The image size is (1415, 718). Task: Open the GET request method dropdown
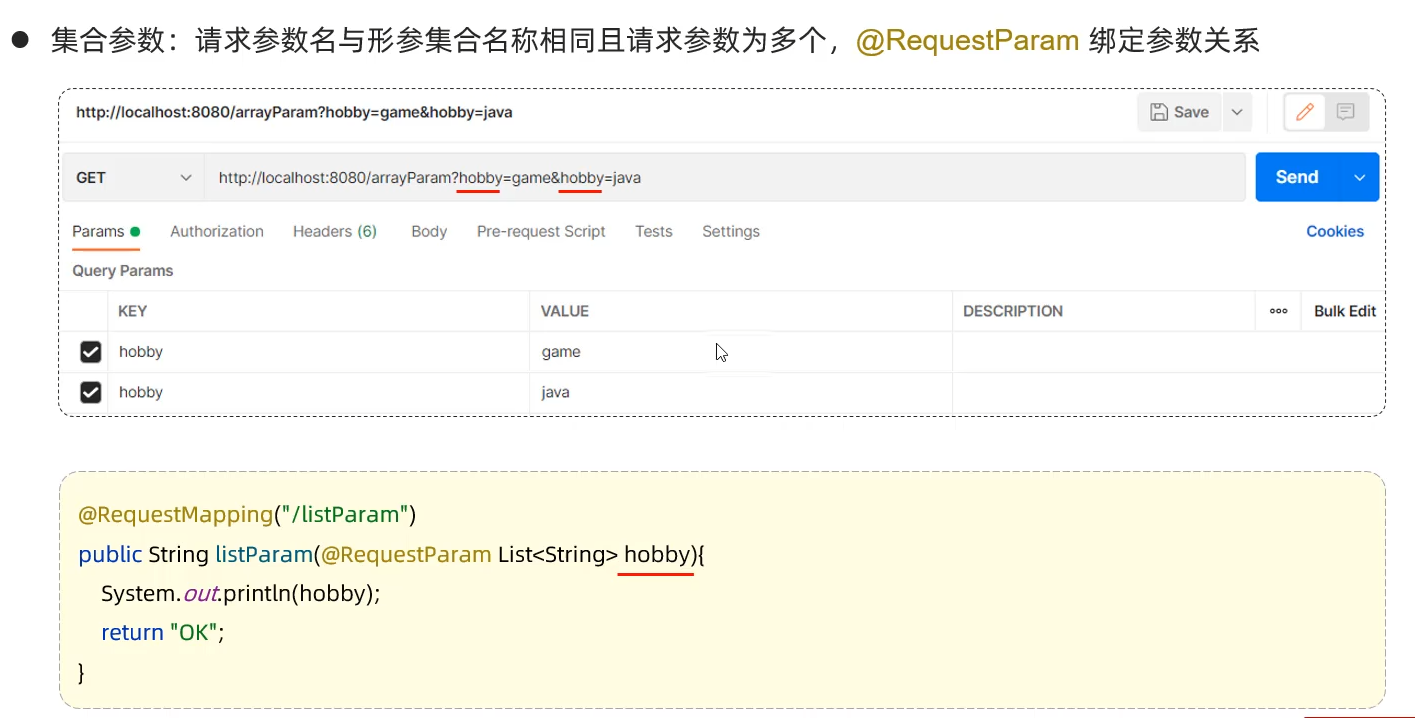(x=135, y=177)
